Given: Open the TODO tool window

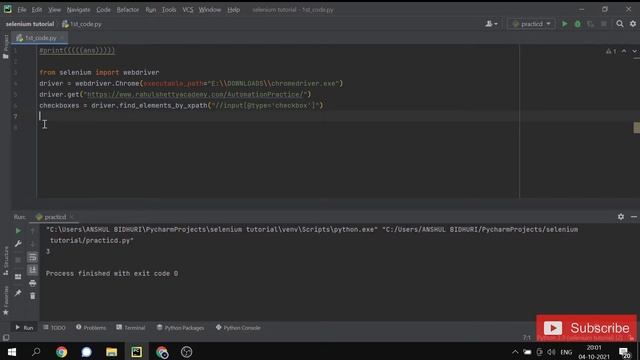Looking at the screenshot, I should click(54, 328).
